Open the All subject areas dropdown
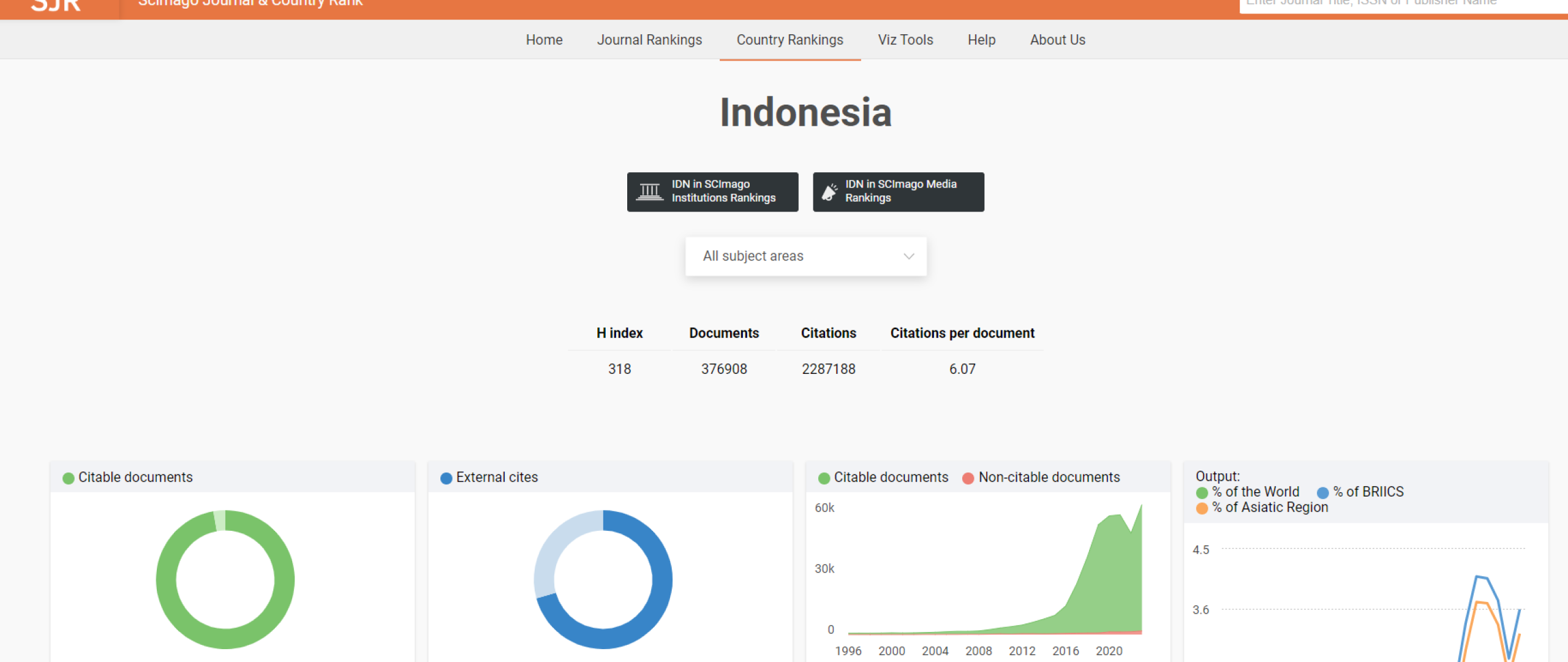The width and height of the screenshot is (1568, 662). click(805, 256)
